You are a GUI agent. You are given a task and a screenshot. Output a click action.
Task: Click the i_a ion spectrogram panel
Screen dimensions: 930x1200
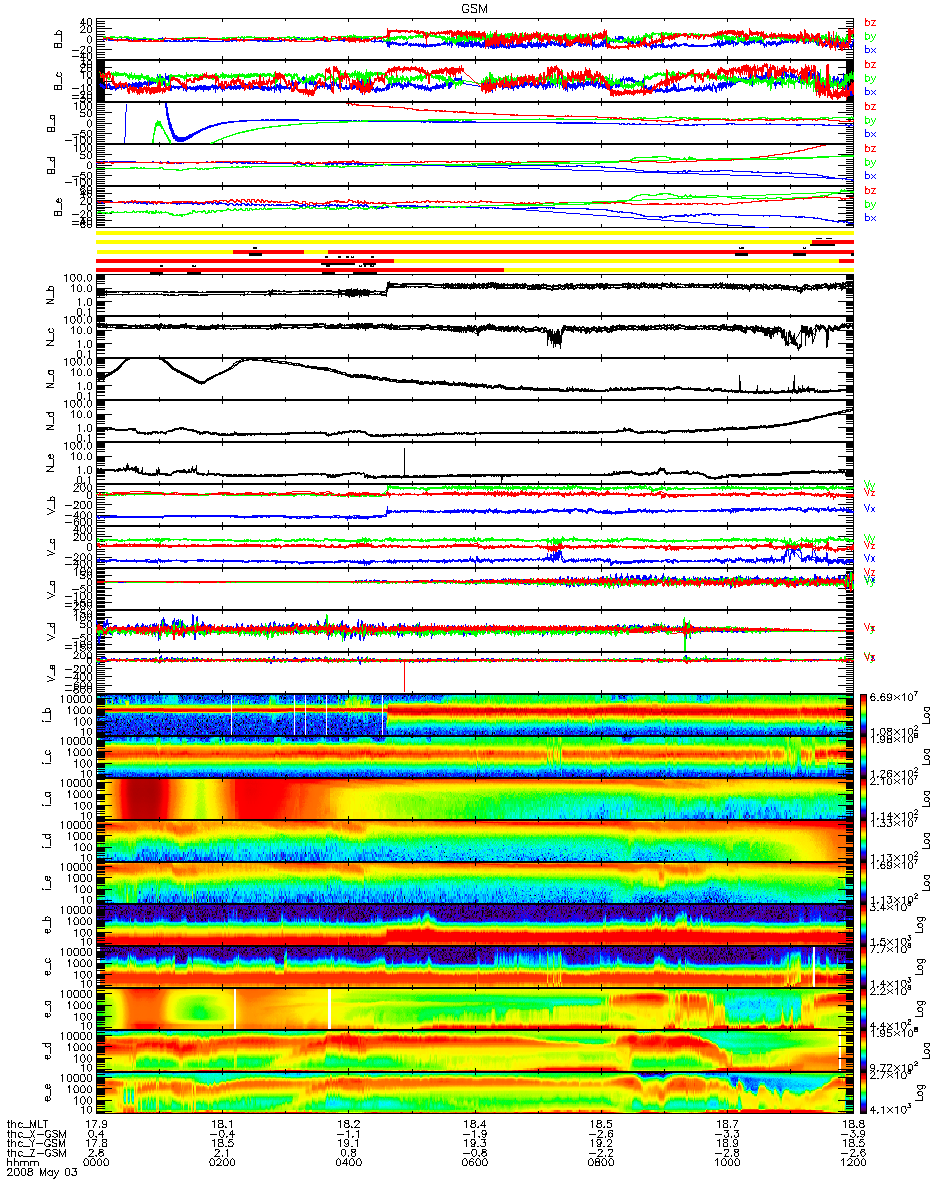point(474,797)
